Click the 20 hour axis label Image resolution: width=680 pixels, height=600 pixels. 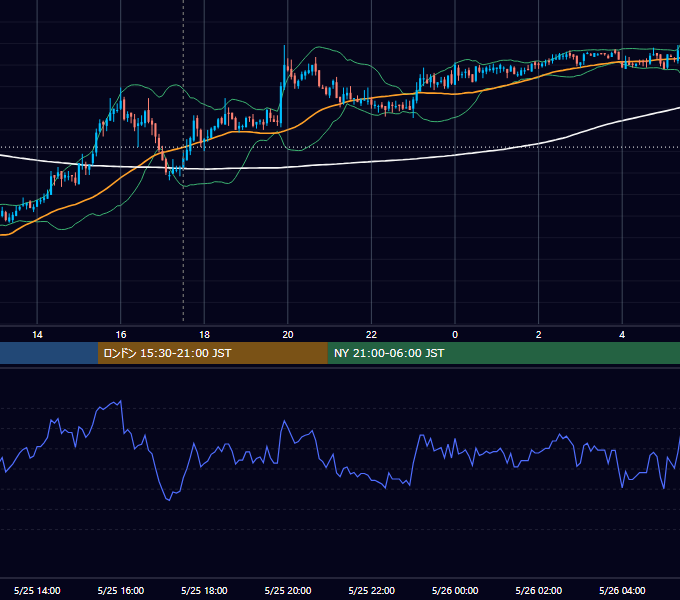point(288,335)
